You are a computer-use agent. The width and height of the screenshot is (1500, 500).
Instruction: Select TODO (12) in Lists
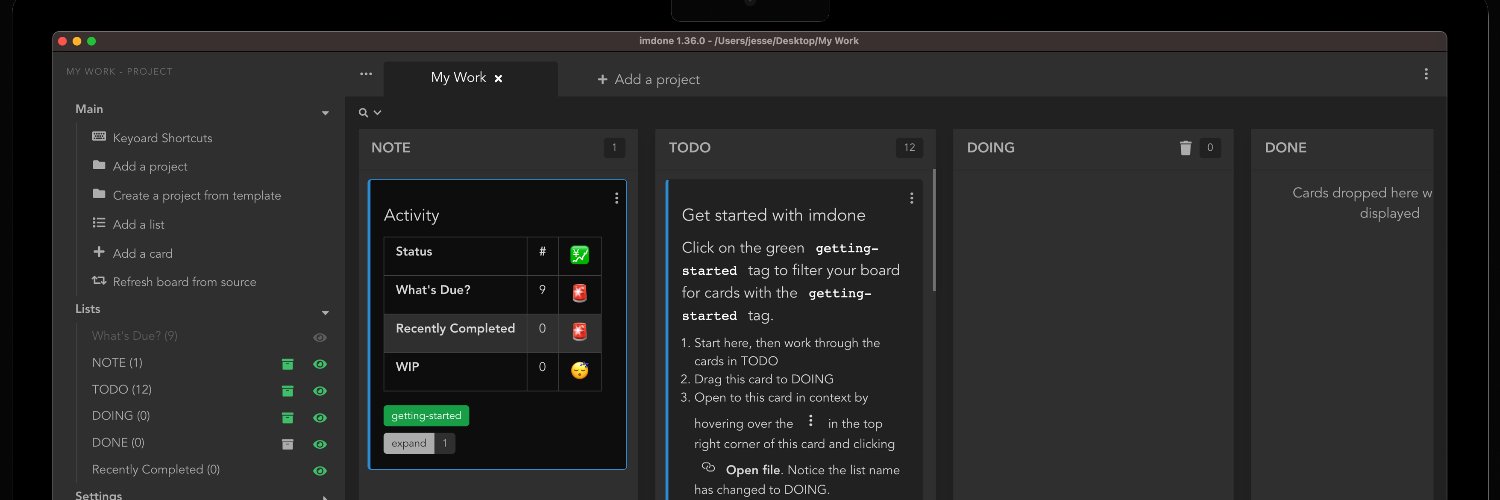pos(122,390)
